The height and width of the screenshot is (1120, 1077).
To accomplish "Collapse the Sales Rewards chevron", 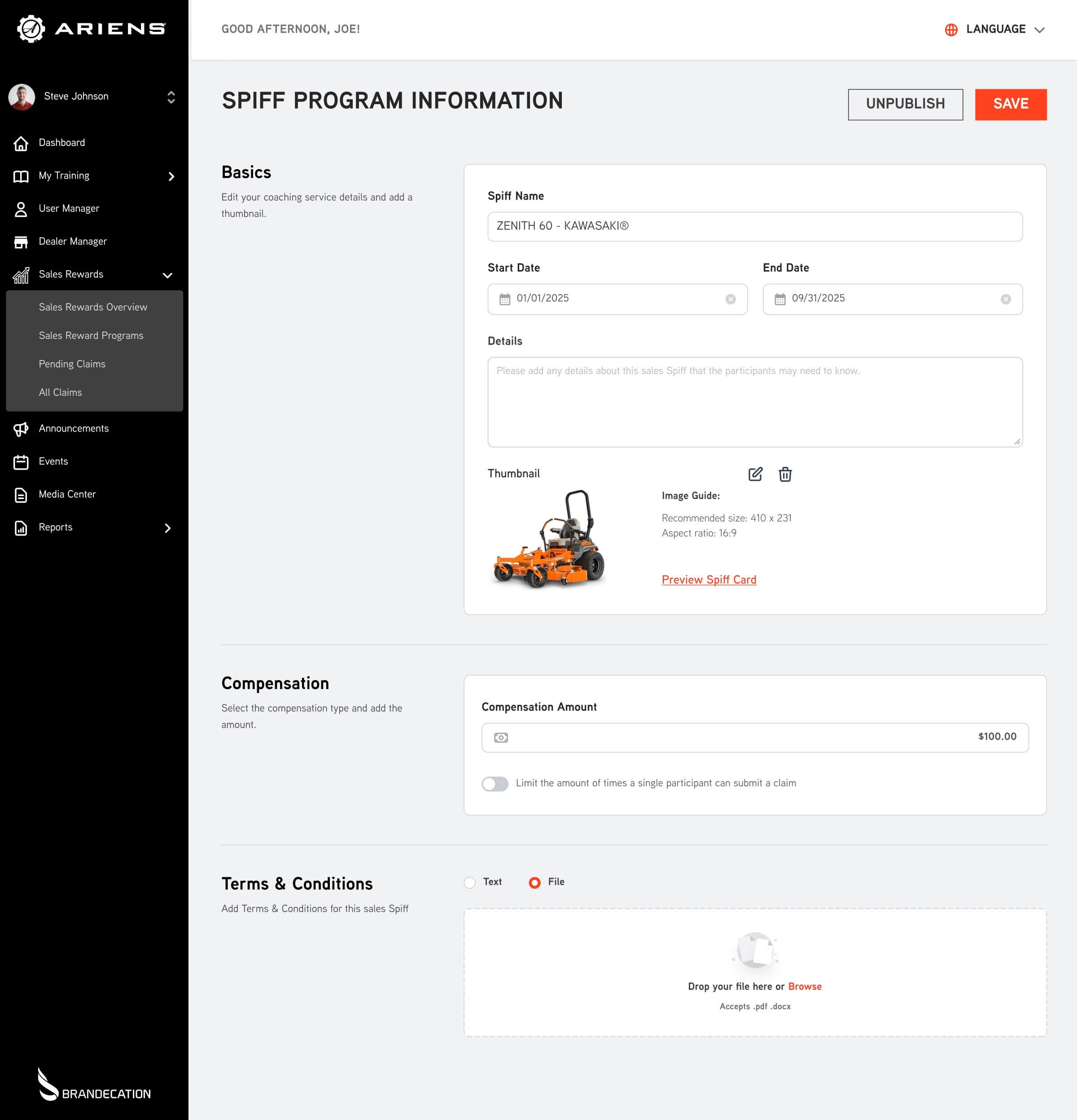I will [x=167, y=276].
